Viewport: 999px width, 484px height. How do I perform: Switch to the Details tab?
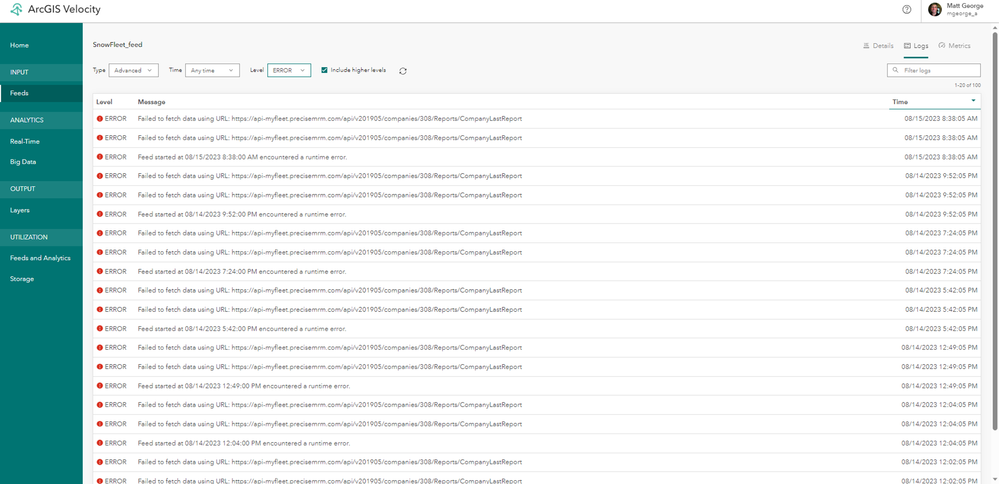878,46
